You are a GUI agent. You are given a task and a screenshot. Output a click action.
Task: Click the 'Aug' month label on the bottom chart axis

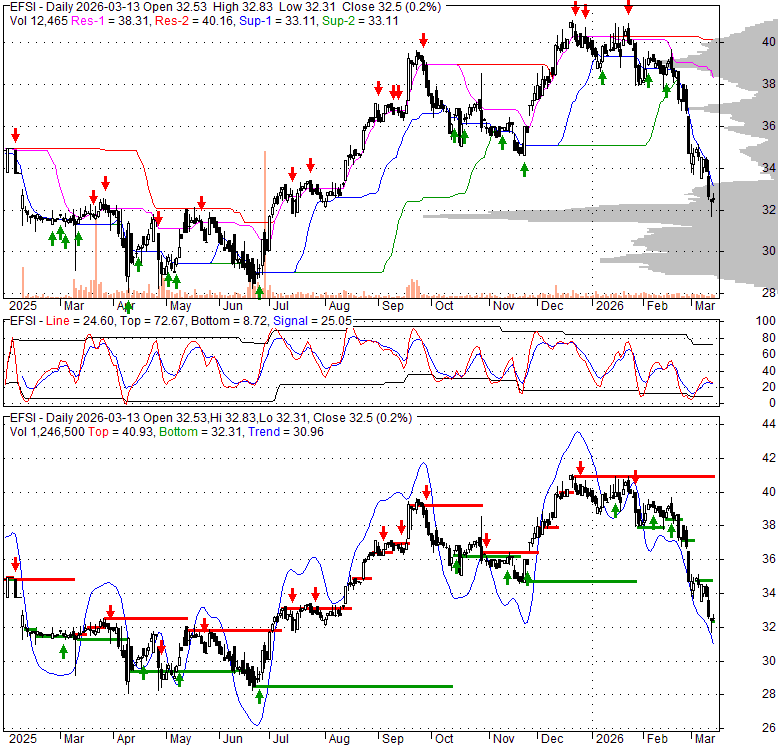(x=339, y=739)
